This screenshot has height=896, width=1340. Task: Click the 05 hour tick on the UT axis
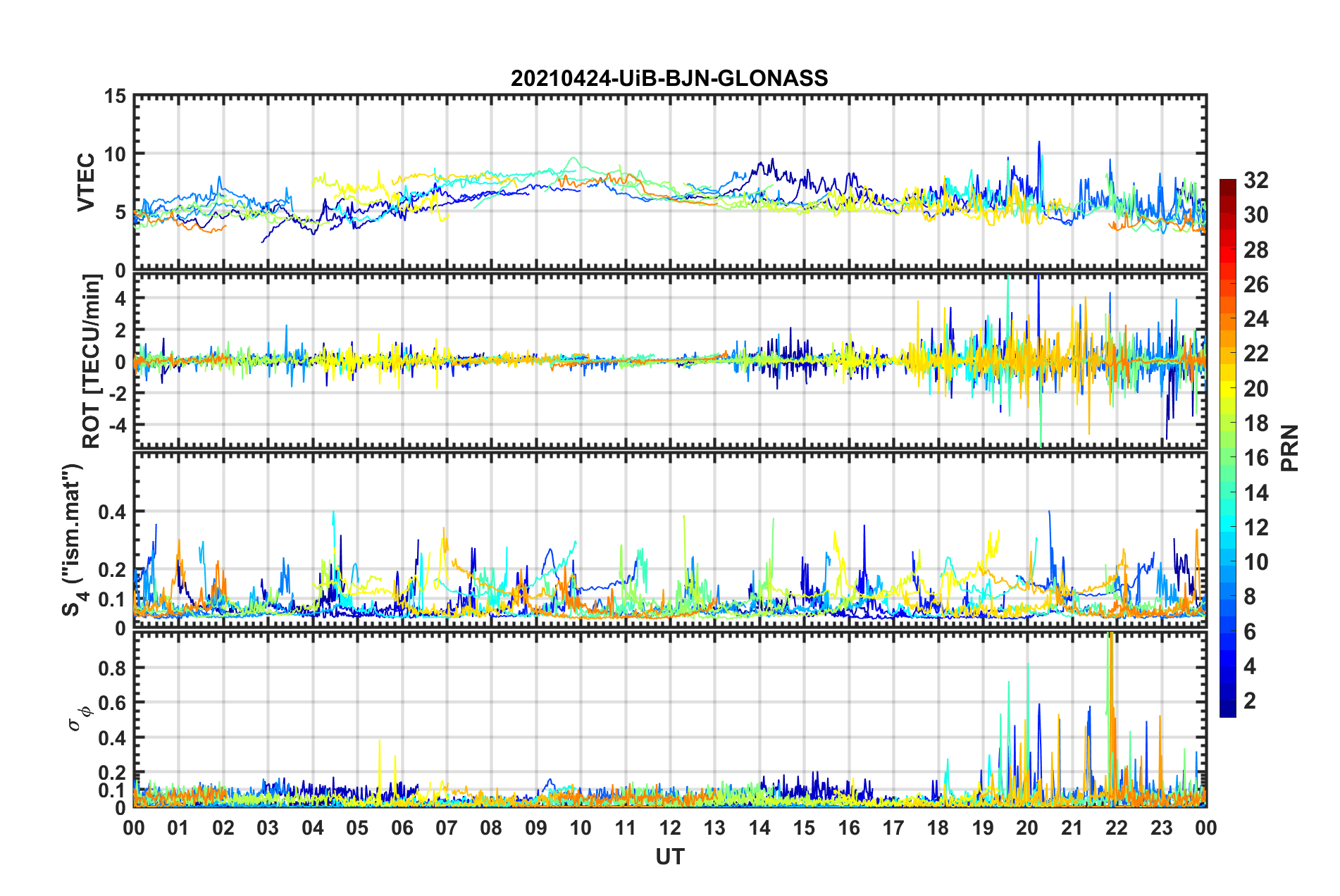tap(357, 828)
